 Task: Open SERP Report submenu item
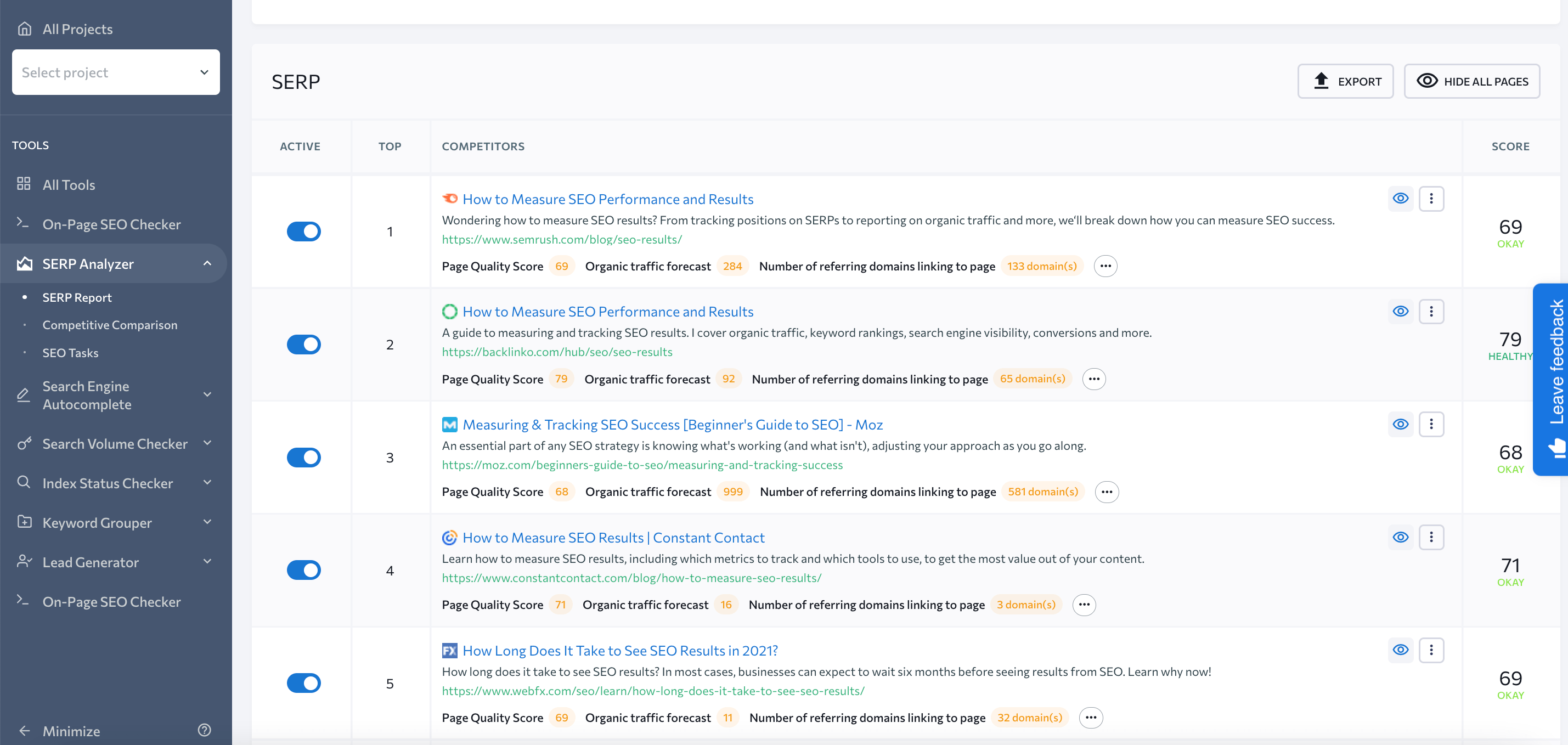pos(77,297)
